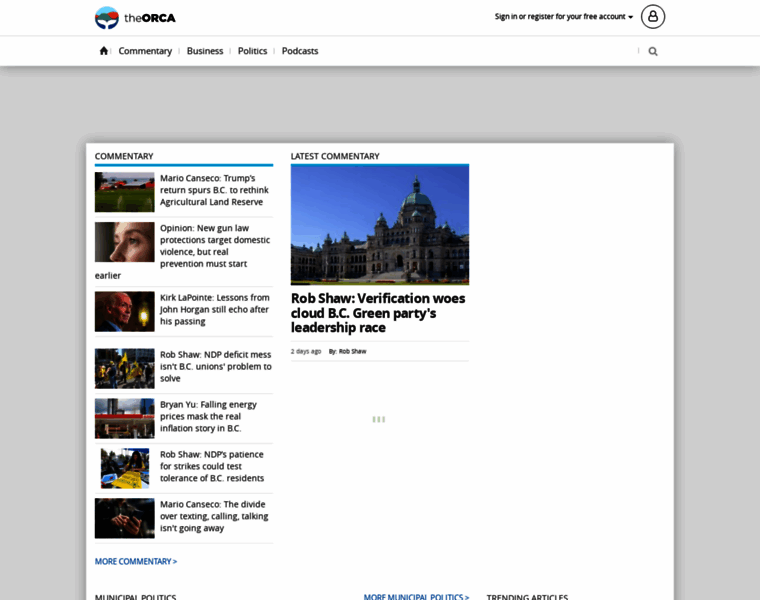Click Rob Shaw author byline link
The width and height of the screenshot is (760, 600).
coord(352,351)
